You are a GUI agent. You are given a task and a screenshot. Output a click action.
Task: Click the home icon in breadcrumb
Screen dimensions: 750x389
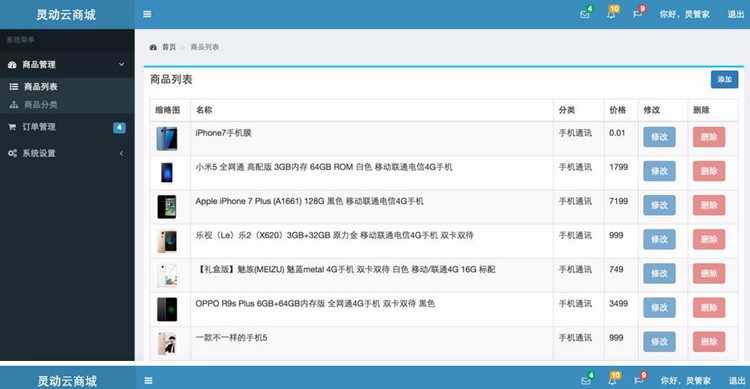tap(153, 47)
